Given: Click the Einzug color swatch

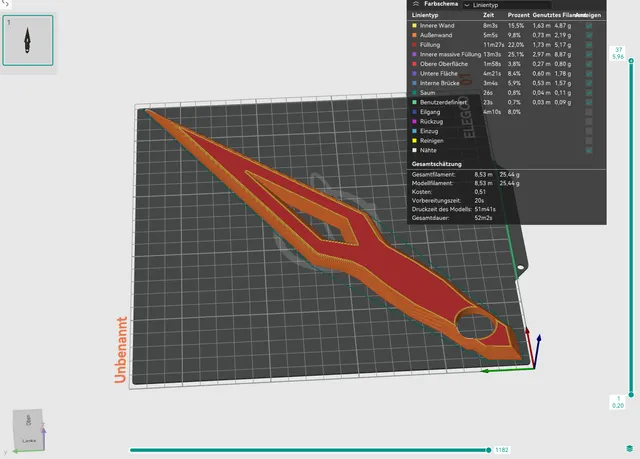Looking at the screenshot, I should coord(414,131).
